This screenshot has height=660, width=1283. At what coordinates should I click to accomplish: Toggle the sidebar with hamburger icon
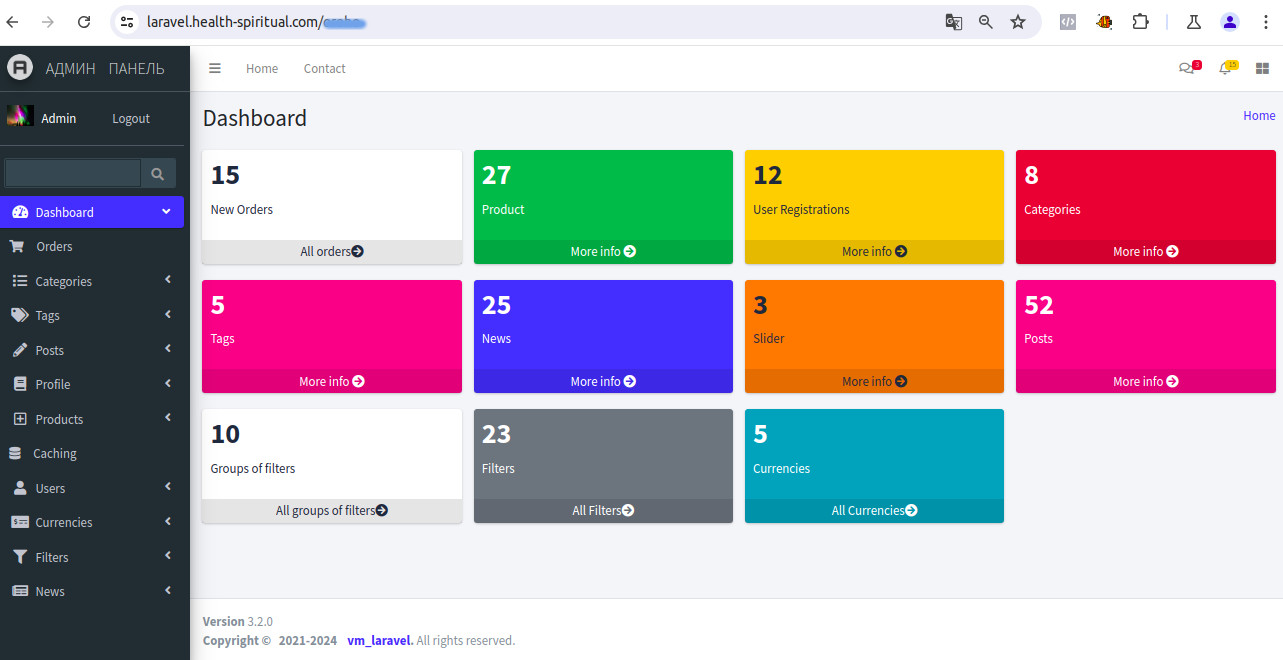click(215, 68)
